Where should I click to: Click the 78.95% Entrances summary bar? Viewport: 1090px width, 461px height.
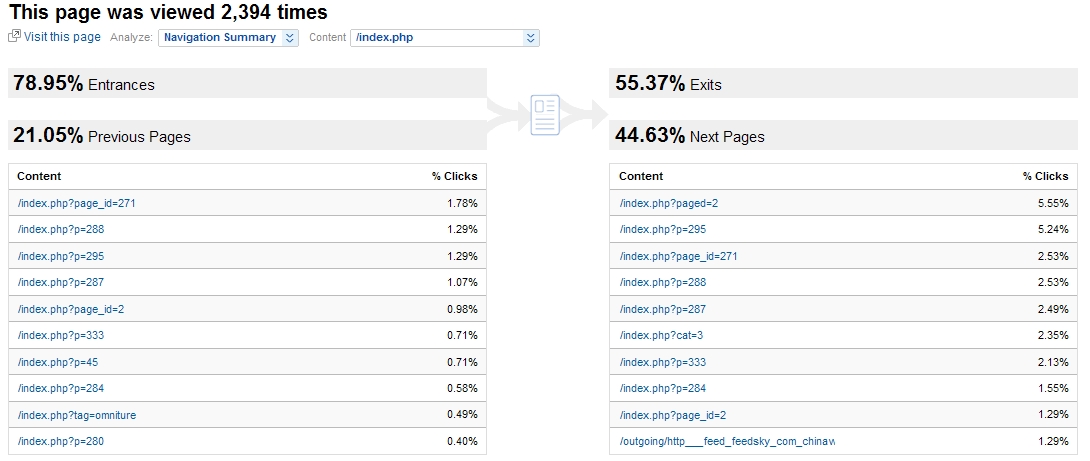tap(247, 84)
